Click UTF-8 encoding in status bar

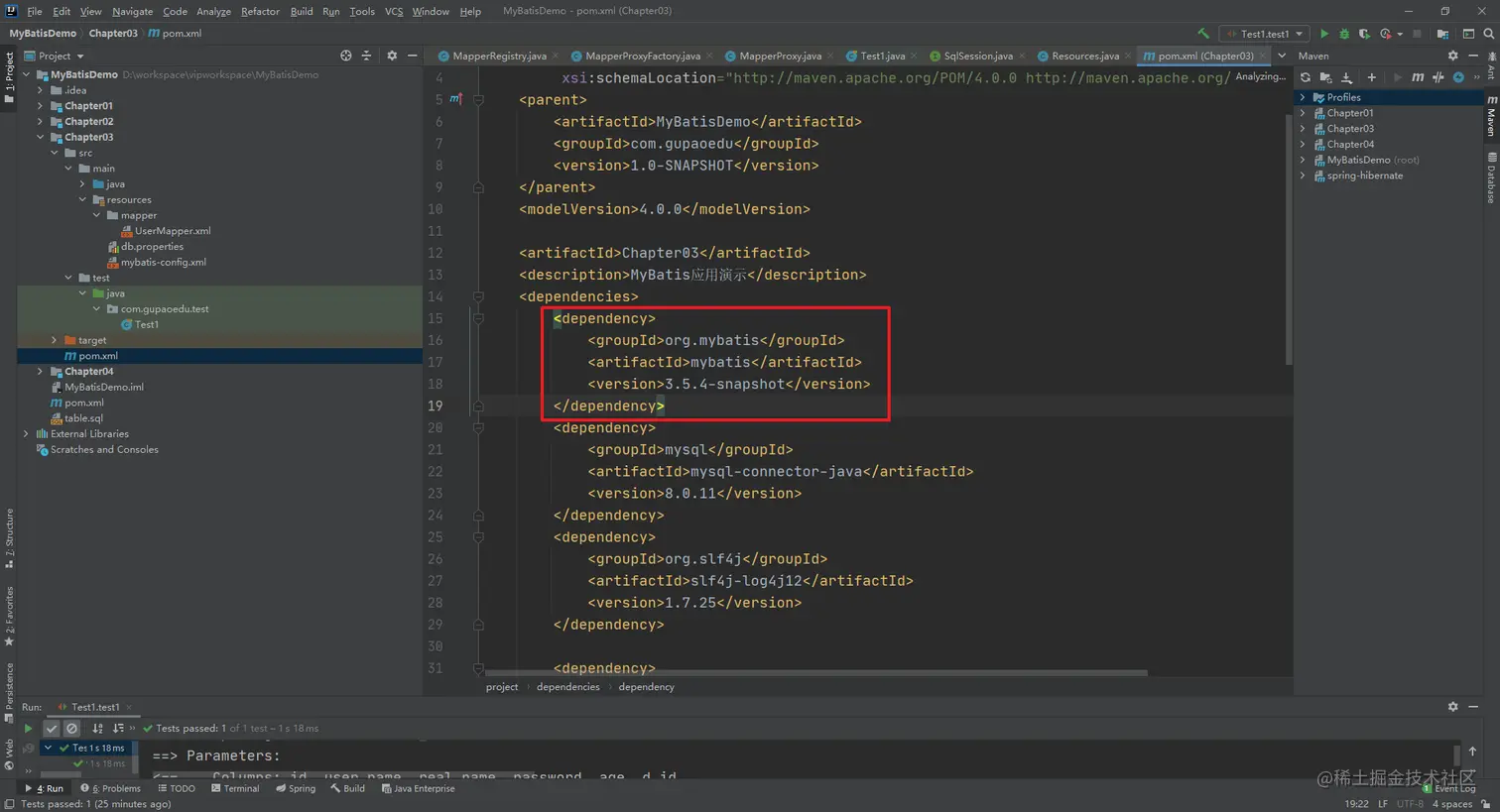1410,804
